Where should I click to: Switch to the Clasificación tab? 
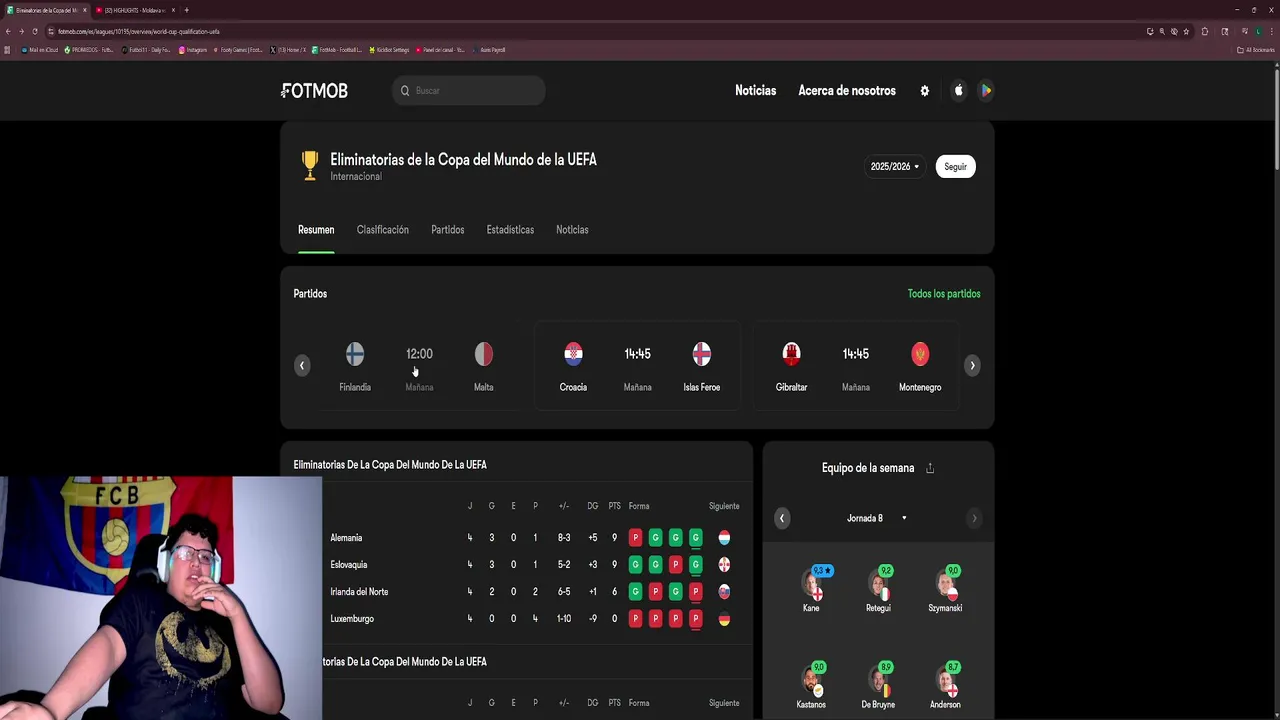pyautogui.click(x=383, y=230)
